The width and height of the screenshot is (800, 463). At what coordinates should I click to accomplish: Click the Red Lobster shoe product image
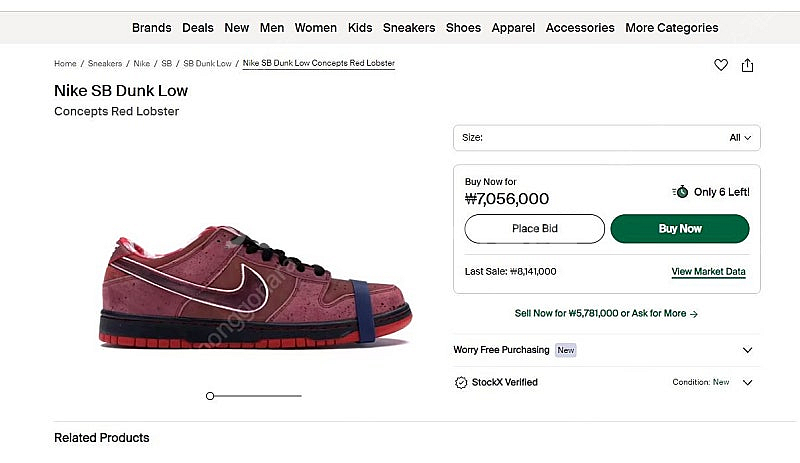tap(255, 287)
